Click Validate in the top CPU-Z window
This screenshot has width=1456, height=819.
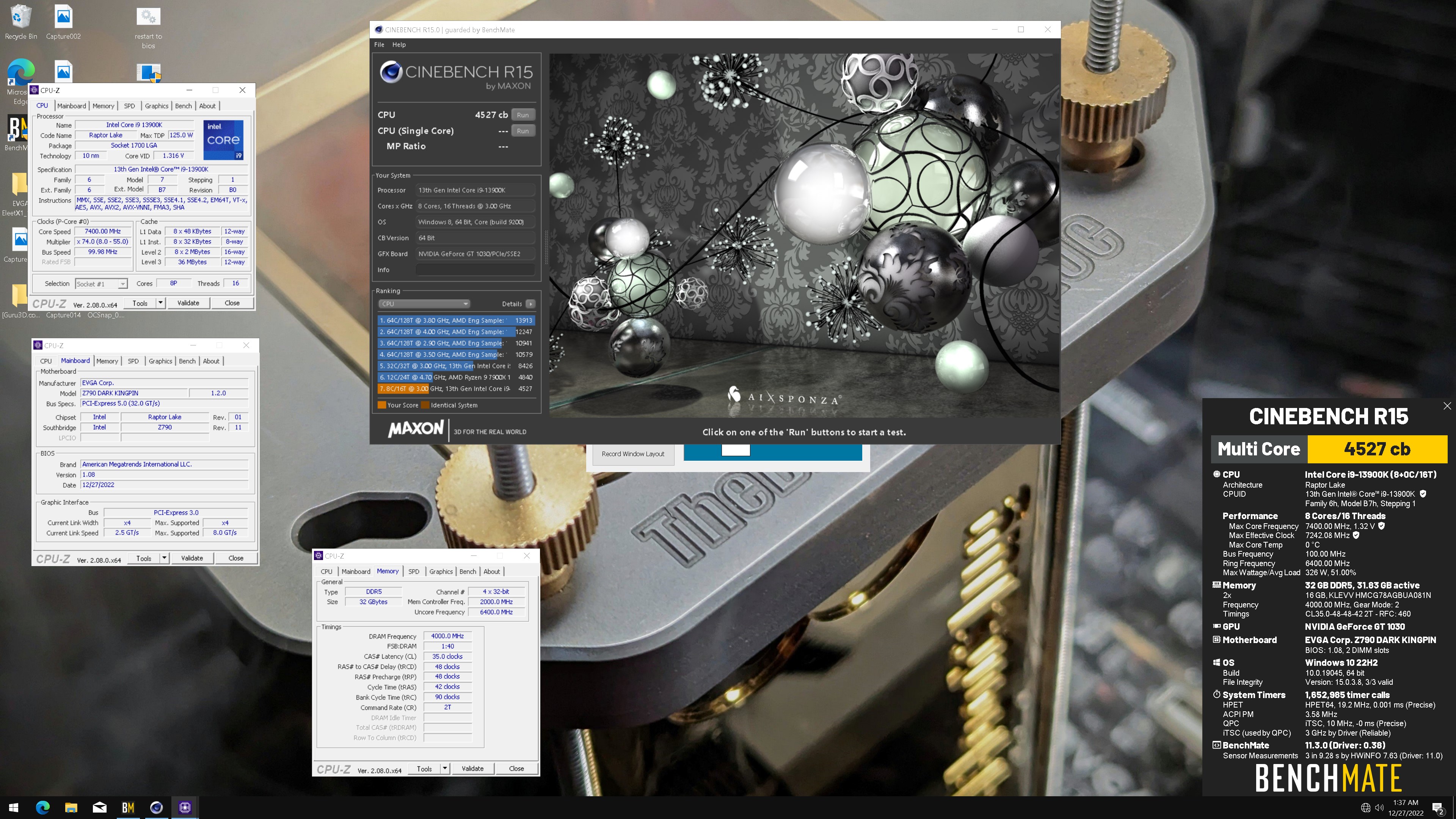point(188,303)
